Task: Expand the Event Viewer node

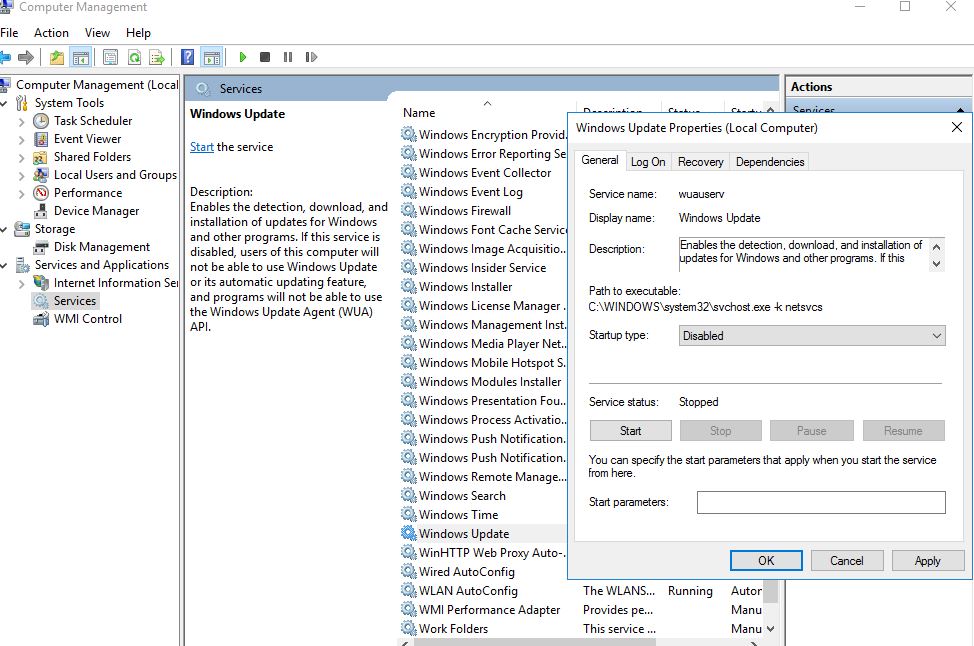Action: point(22,140)
